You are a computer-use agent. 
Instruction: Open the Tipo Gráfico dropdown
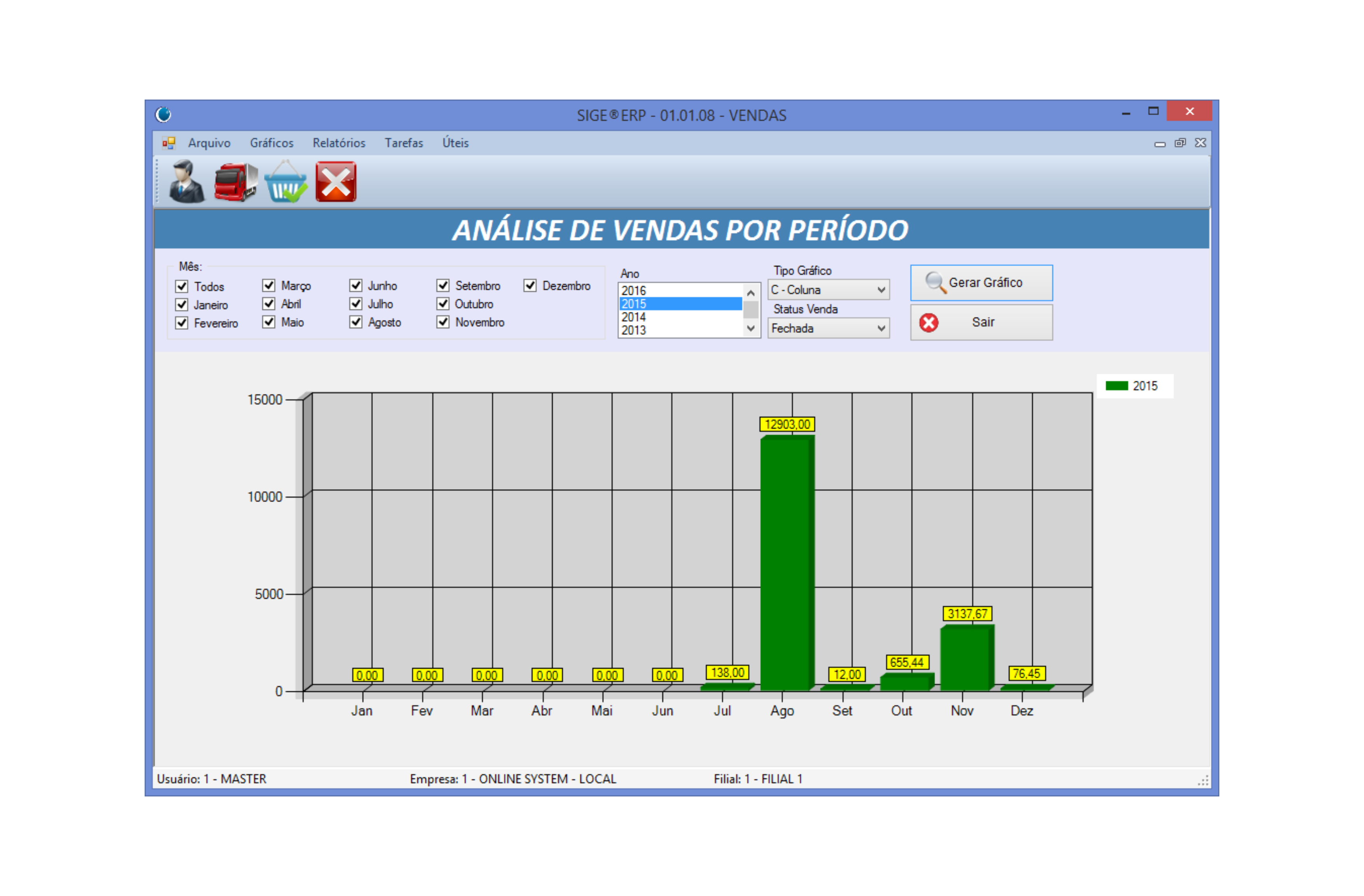tap(829, 290)
